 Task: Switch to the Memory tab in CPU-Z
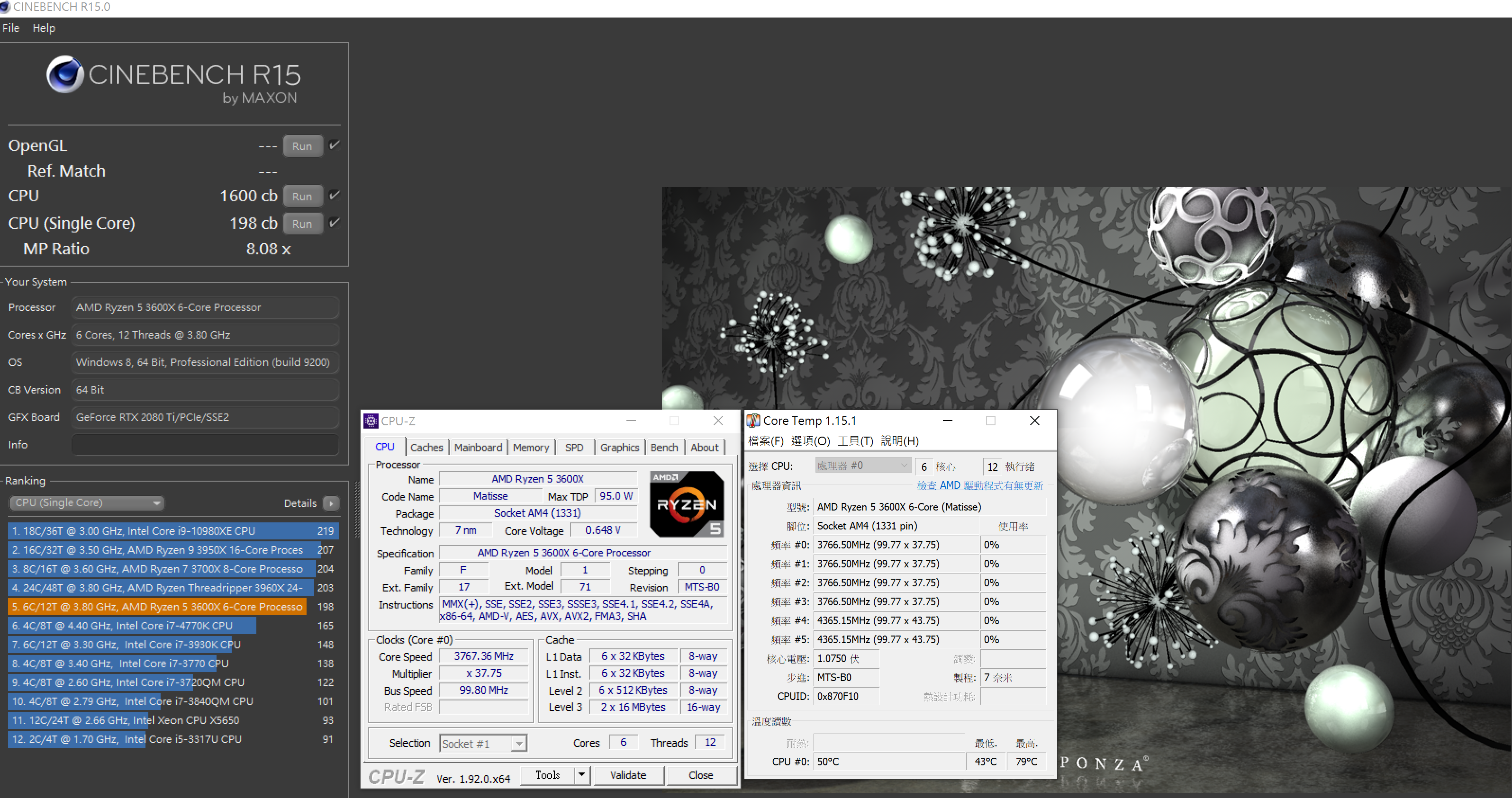[531, 447]
